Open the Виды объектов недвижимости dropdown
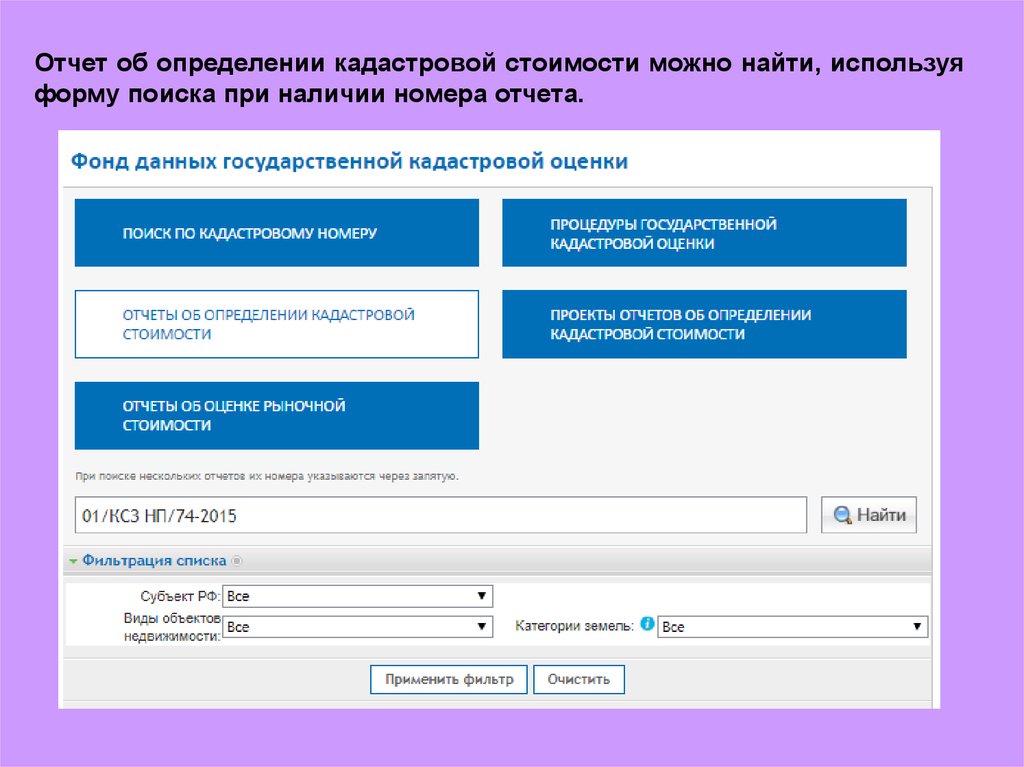The width and height of the screenshot is (1024, 767). pyautogui.click(x=357, y=627)
